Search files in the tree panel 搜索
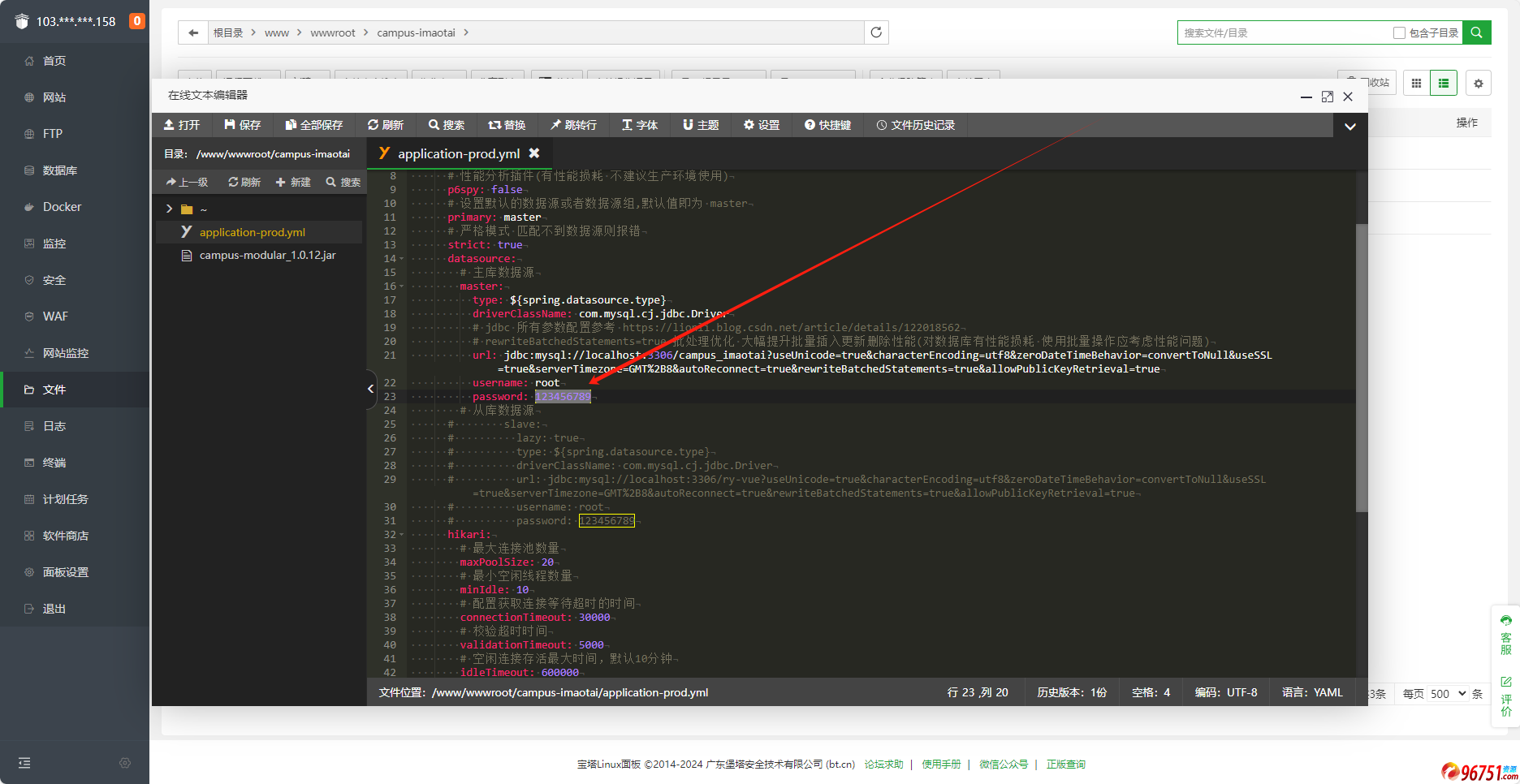 pos(343,182)
